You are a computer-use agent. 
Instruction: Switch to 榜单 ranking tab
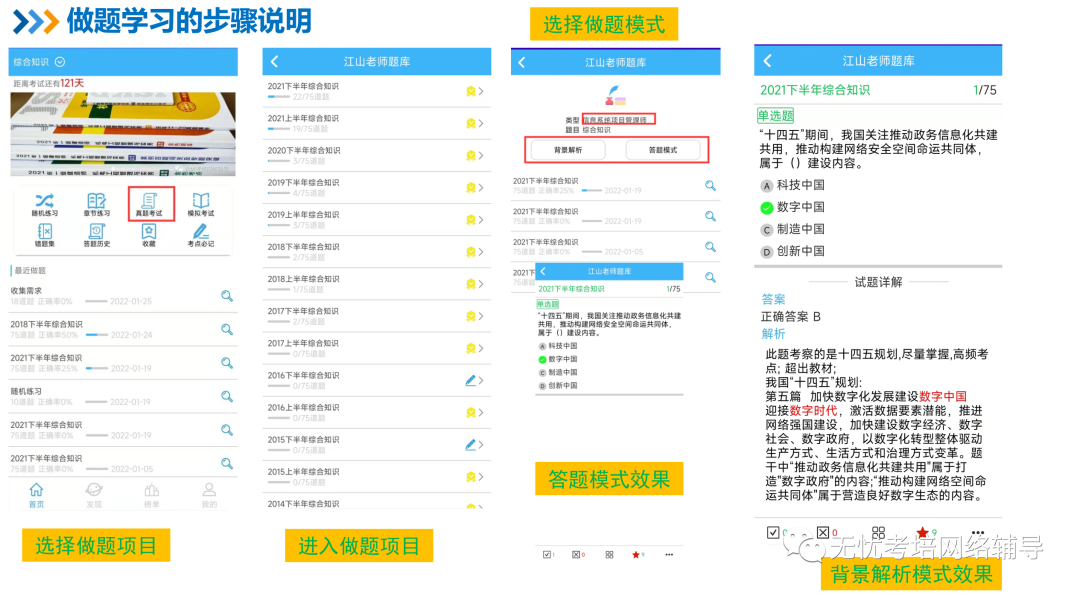[152, 495]
